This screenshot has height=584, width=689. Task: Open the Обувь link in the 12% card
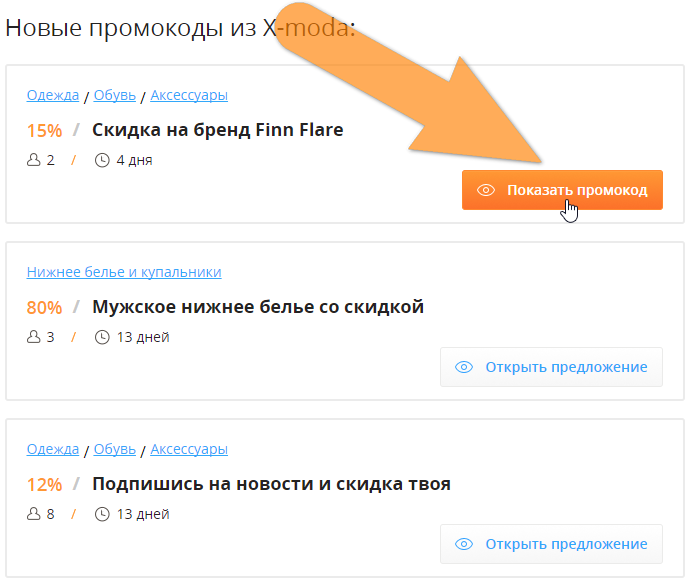115,449
